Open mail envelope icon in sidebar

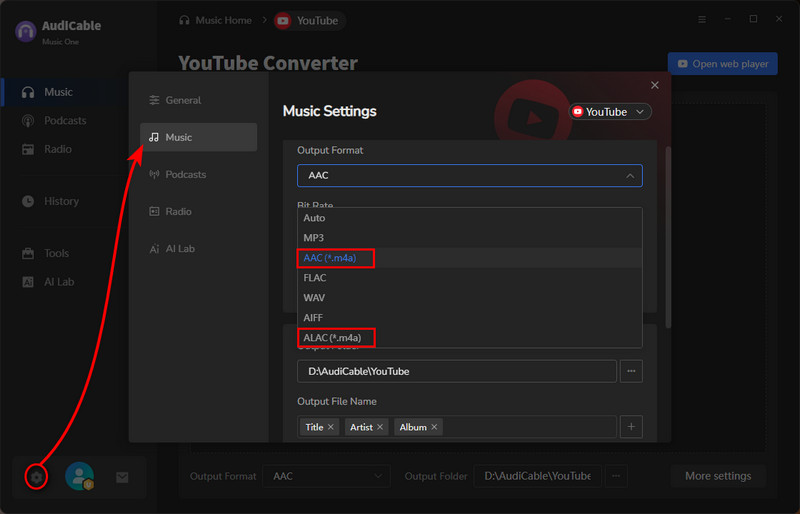[122, 477]
